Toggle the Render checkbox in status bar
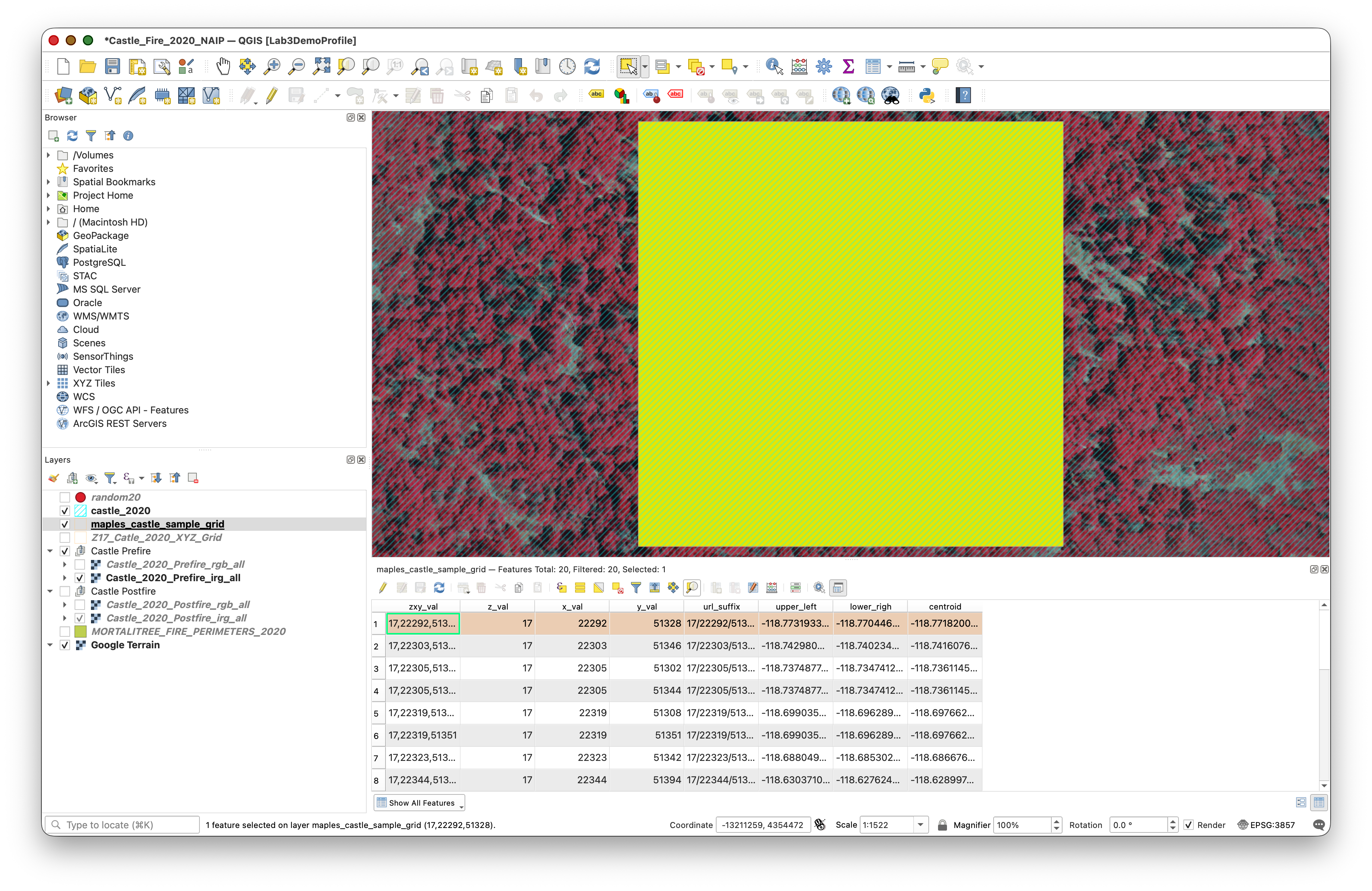Image resolution: width=1372 pixels, height=891 pixels. (1189, 825)
